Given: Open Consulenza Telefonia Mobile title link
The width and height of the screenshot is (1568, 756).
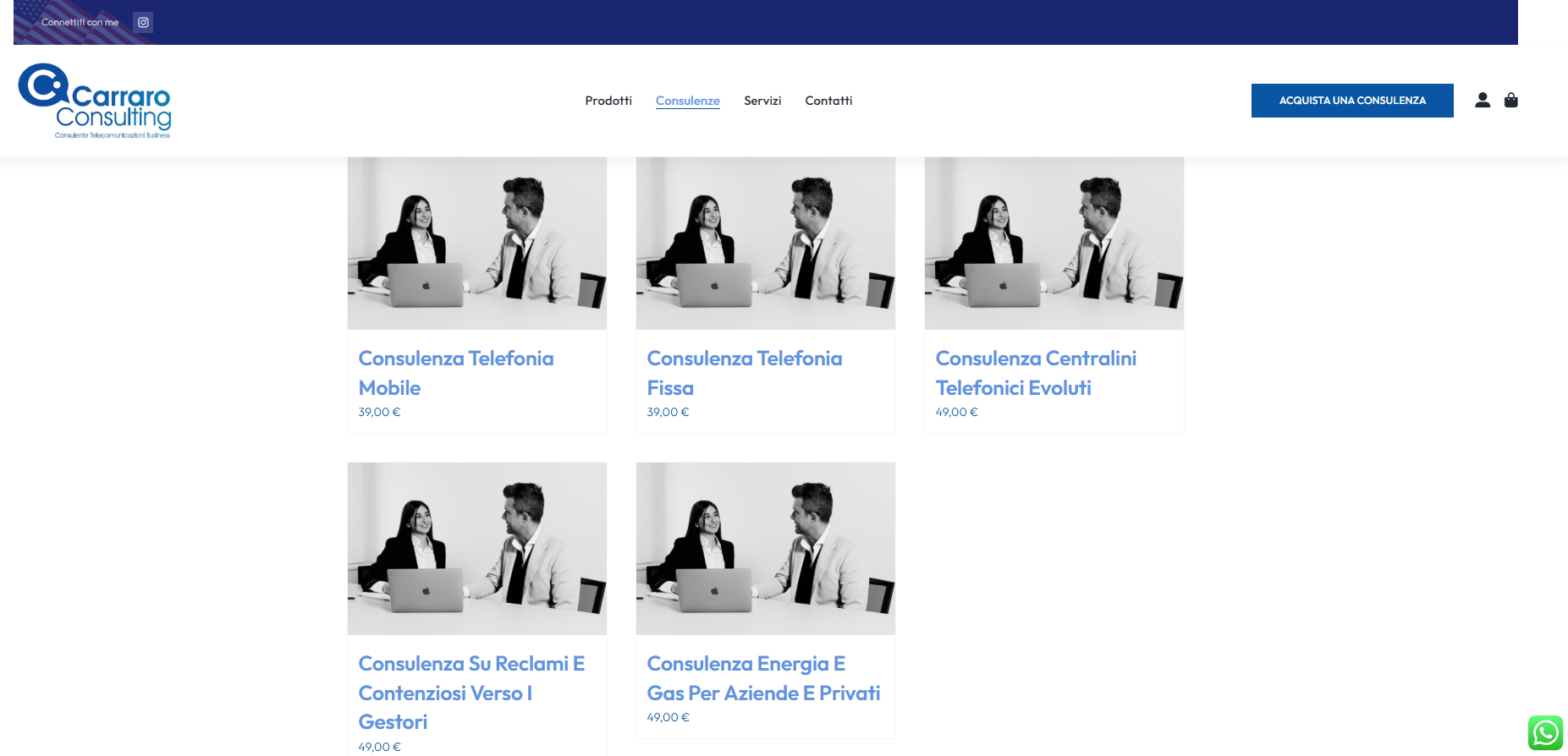Looking at the screenshot, I should tap(456, 373).
